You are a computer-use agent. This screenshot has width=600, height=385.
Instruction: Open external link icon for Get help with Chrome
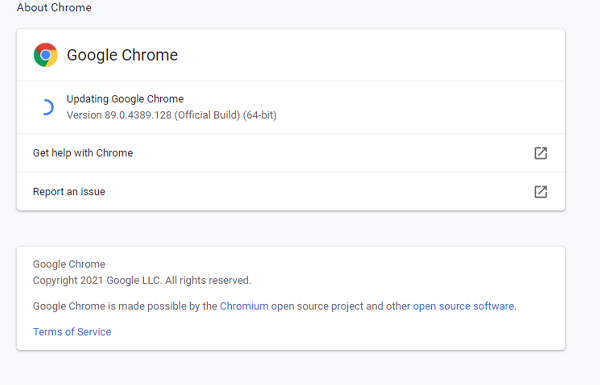pyautogui.click(x=540, y=153)
